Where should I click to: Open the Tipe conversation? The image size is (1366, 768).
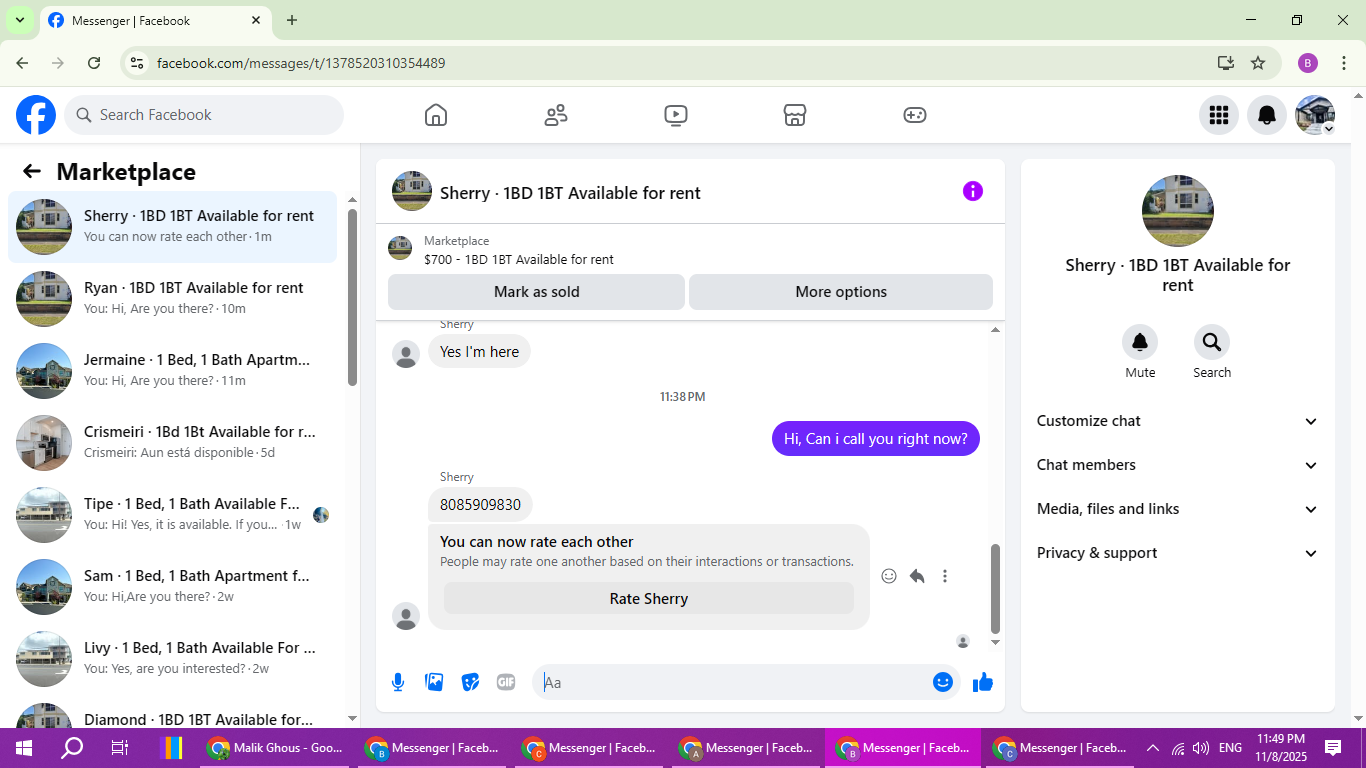coord(173,515)
